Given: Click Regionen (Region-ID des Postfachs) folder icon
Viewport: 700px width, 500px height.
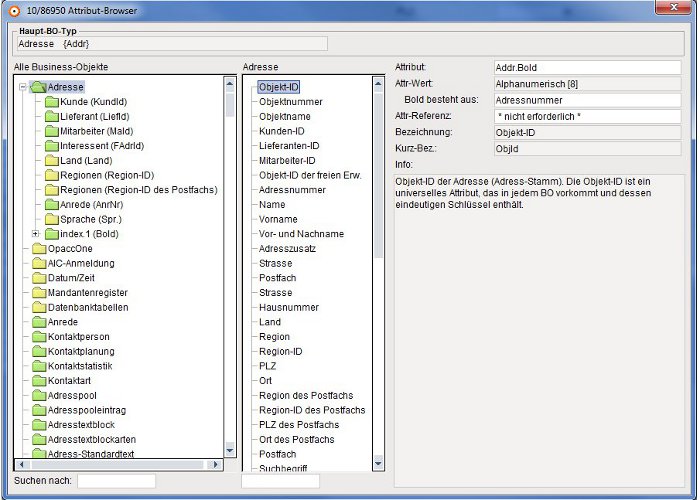Looking at the screenshot, I should coord(52,190).
